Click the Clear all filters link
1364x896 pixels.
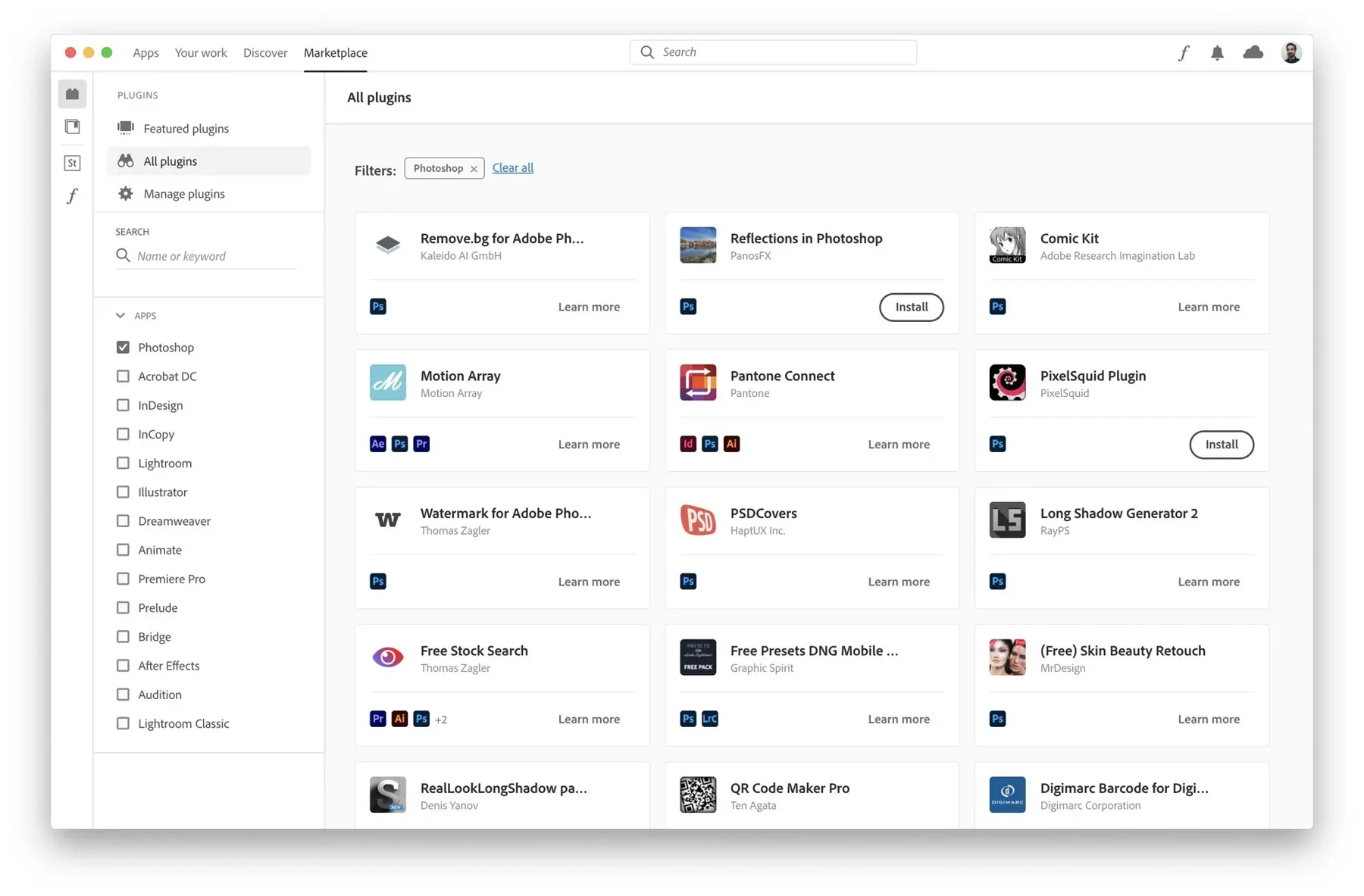(512, 167)
